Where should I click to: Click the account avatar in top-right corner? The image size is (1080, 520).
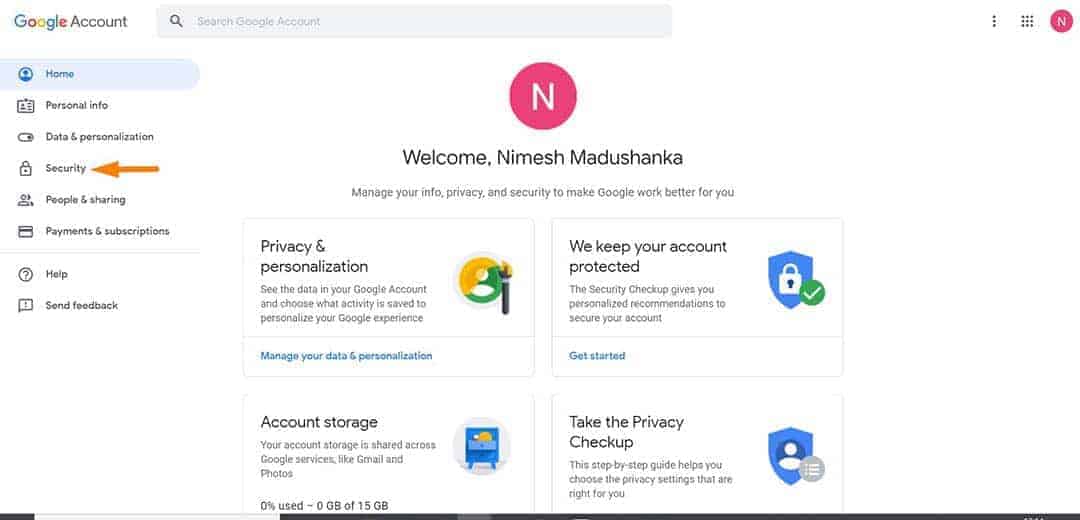click(x=1061, y=21)
